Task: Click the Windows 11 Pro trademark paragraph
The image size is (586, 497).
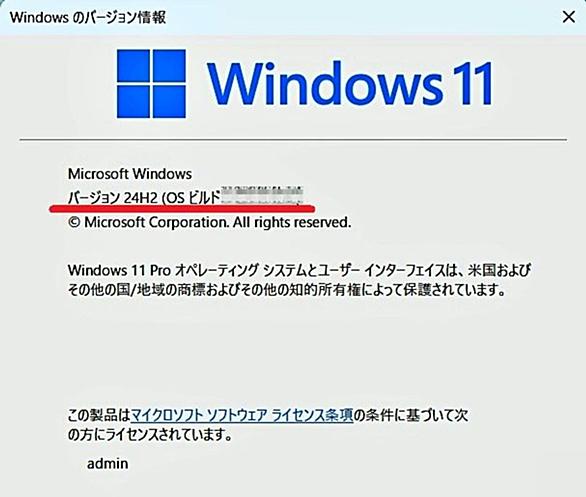Action: coord(299,280)
